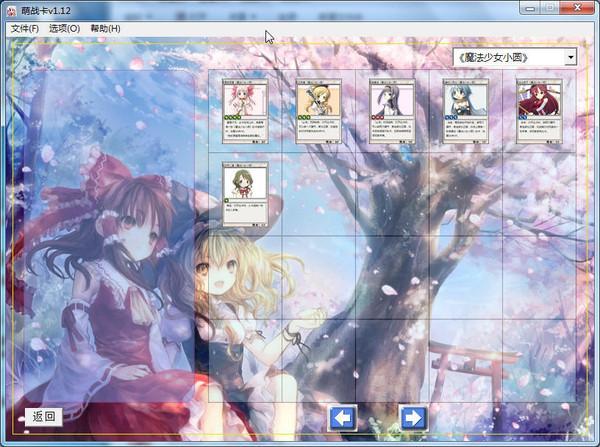Go to next page with right arrow
600x447 pixels.
[413, 418]
